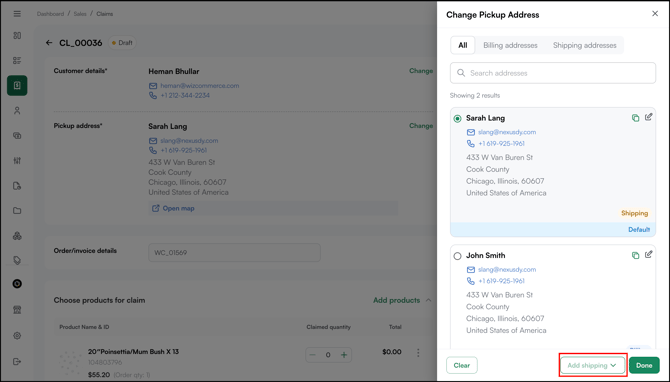
Task: Click the $55.20 product price
Action: coord(99,375)
